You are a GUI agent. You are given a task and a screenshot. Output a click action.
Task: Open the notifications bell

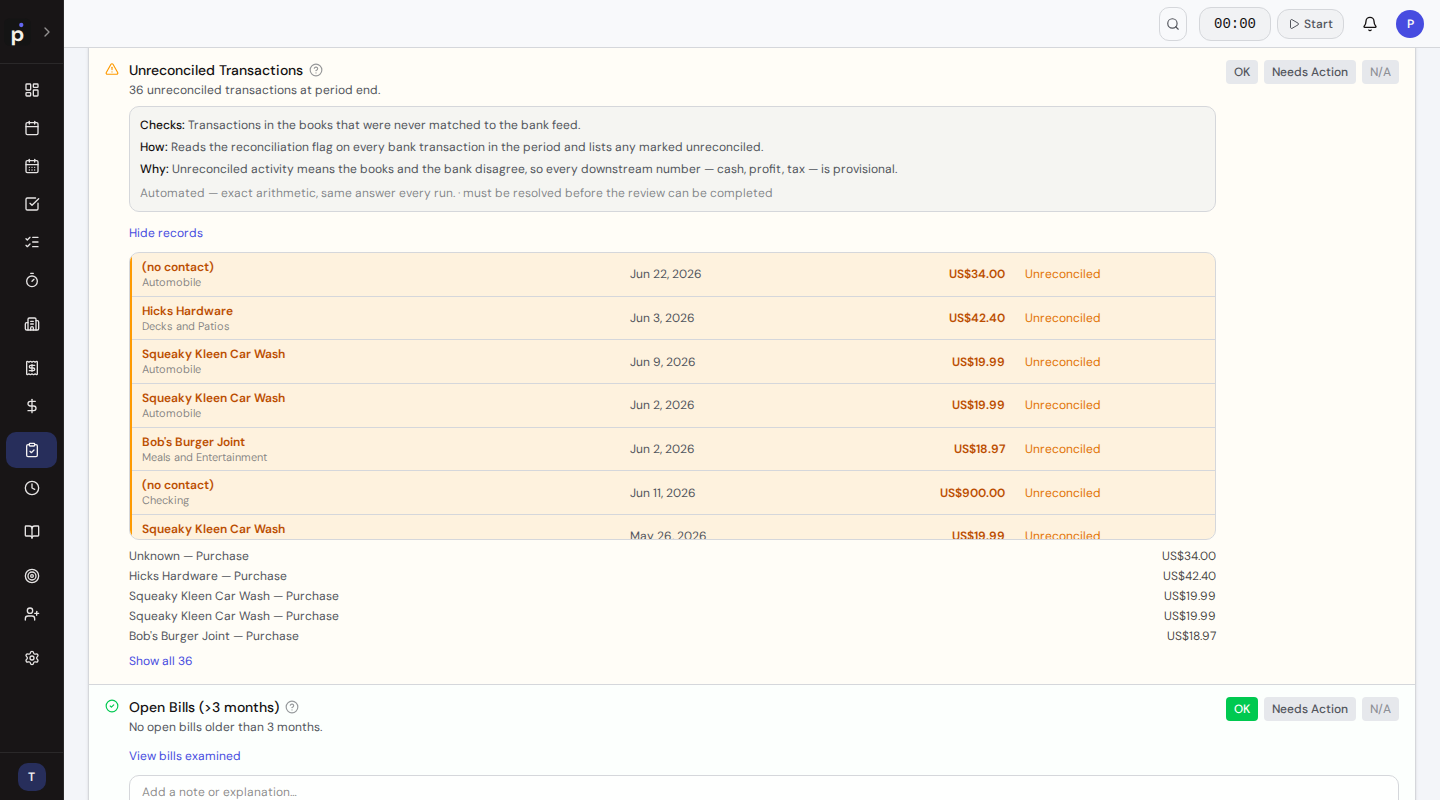pyautogui.click(x=1370, y=24)
